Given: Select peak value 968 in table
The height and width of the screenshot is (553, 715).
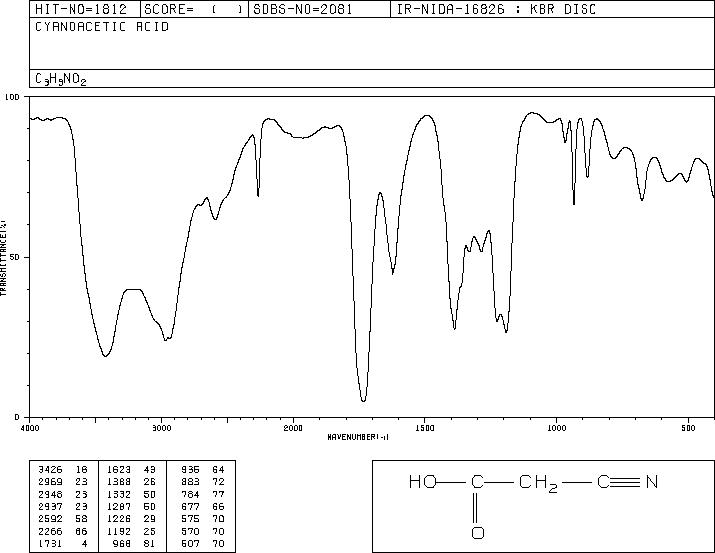Looking at the screenshot, I should (x=121, y=544).
